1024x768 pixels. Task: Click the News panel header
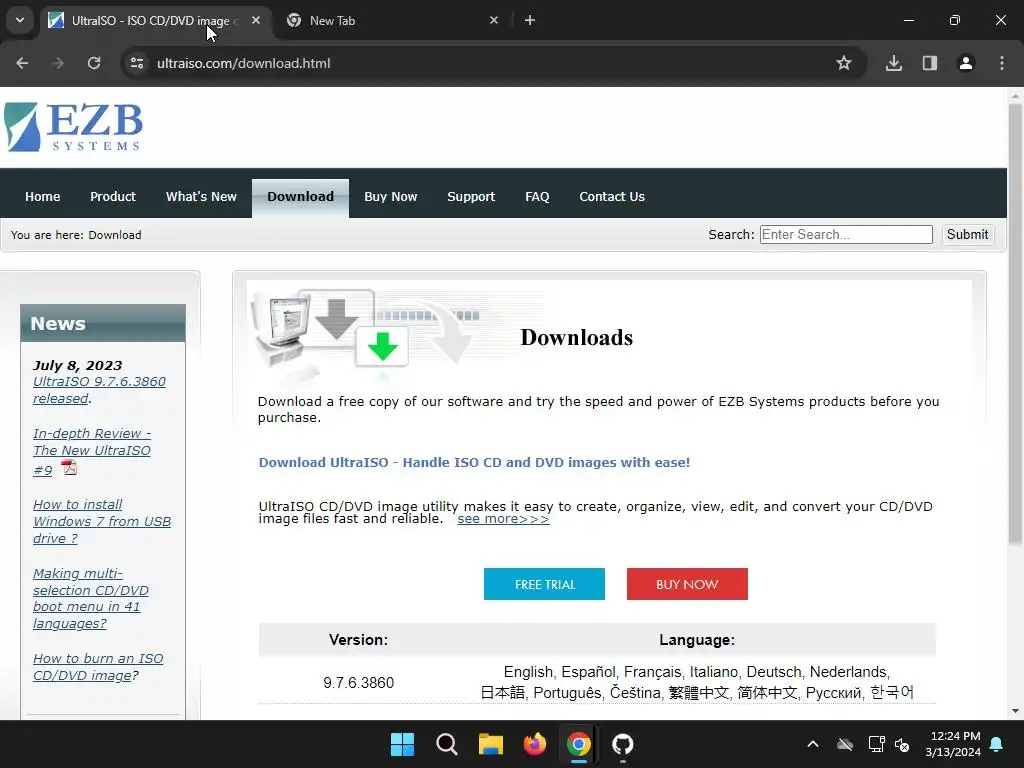103,323
